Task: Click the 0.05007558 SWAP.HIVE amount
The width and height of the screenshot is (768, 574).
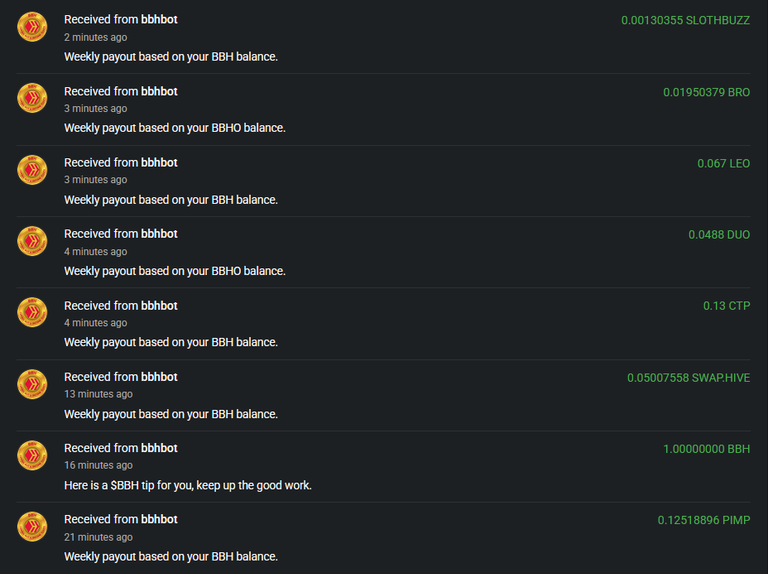Action: tap(688, 378)
